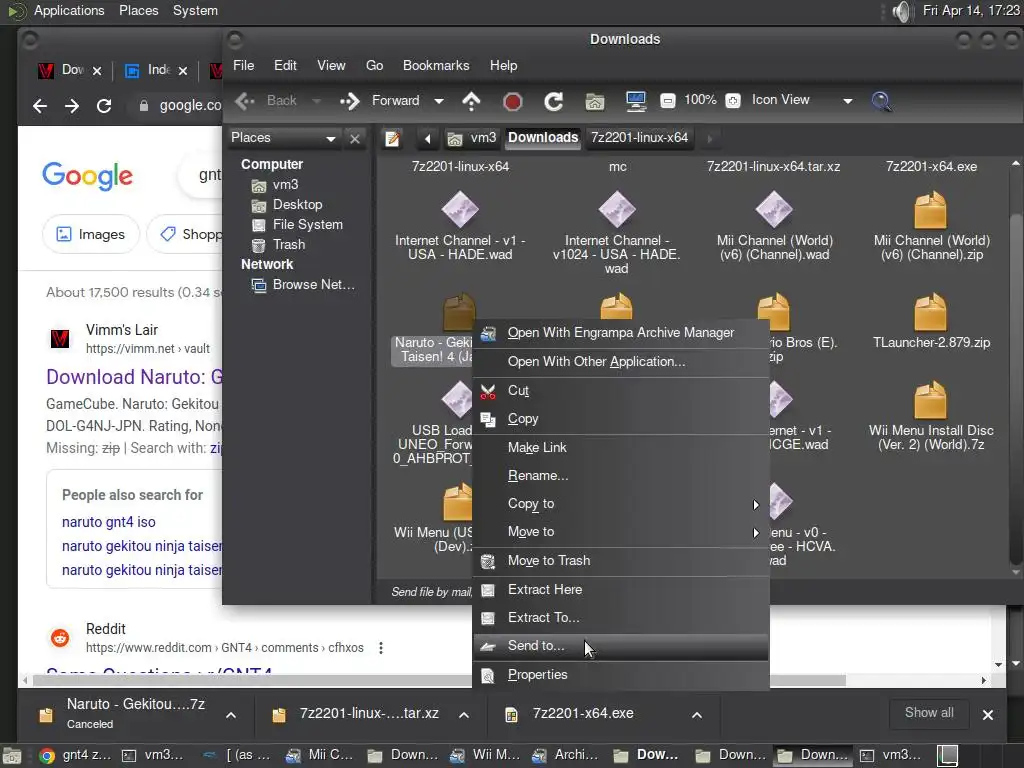Click naruto gnt4 iso suggestion link
Image resolution: width=1024 pixels, height=768 pixels.
(108, 522)
